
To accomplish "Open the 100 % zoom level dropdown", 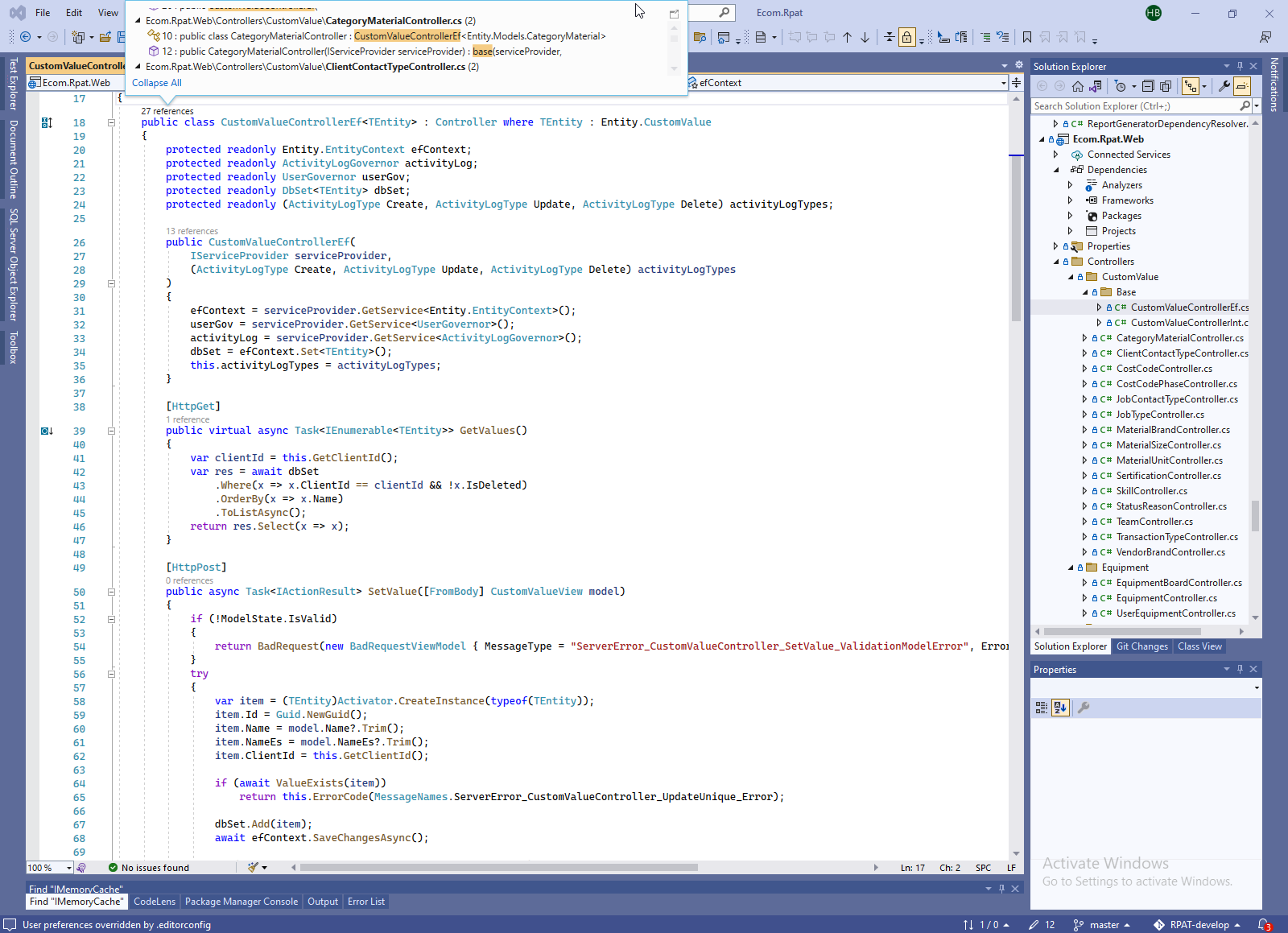I will click(x=68, y=868).
